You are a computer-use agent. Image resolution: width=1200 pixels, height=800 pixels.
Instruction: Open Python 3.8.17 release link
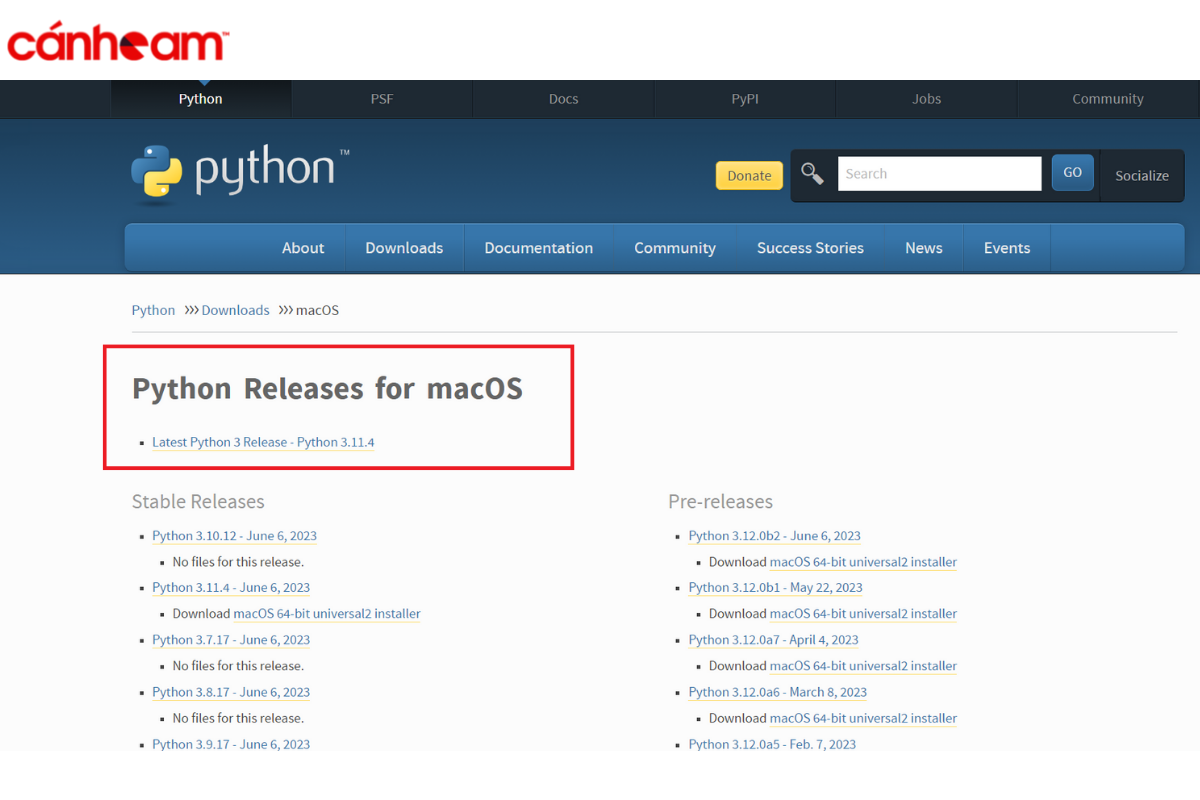231,692
